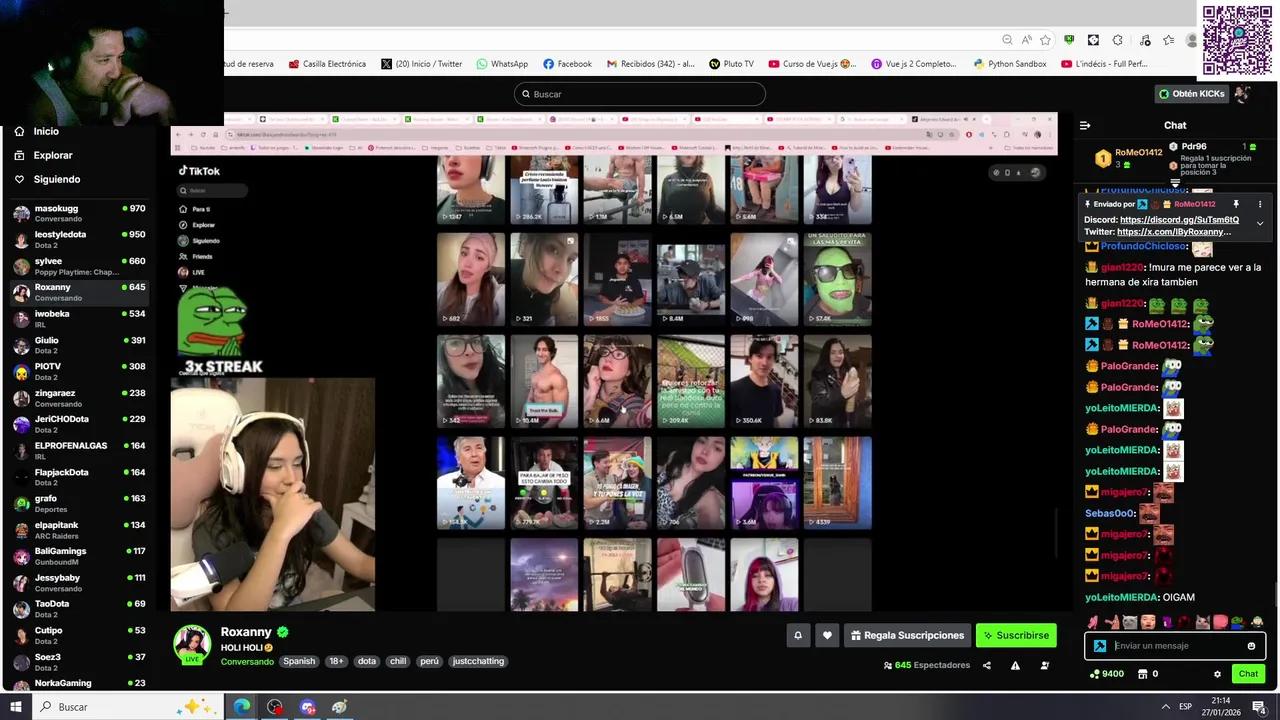Expand the pinned message chevron

(1260, 223)
